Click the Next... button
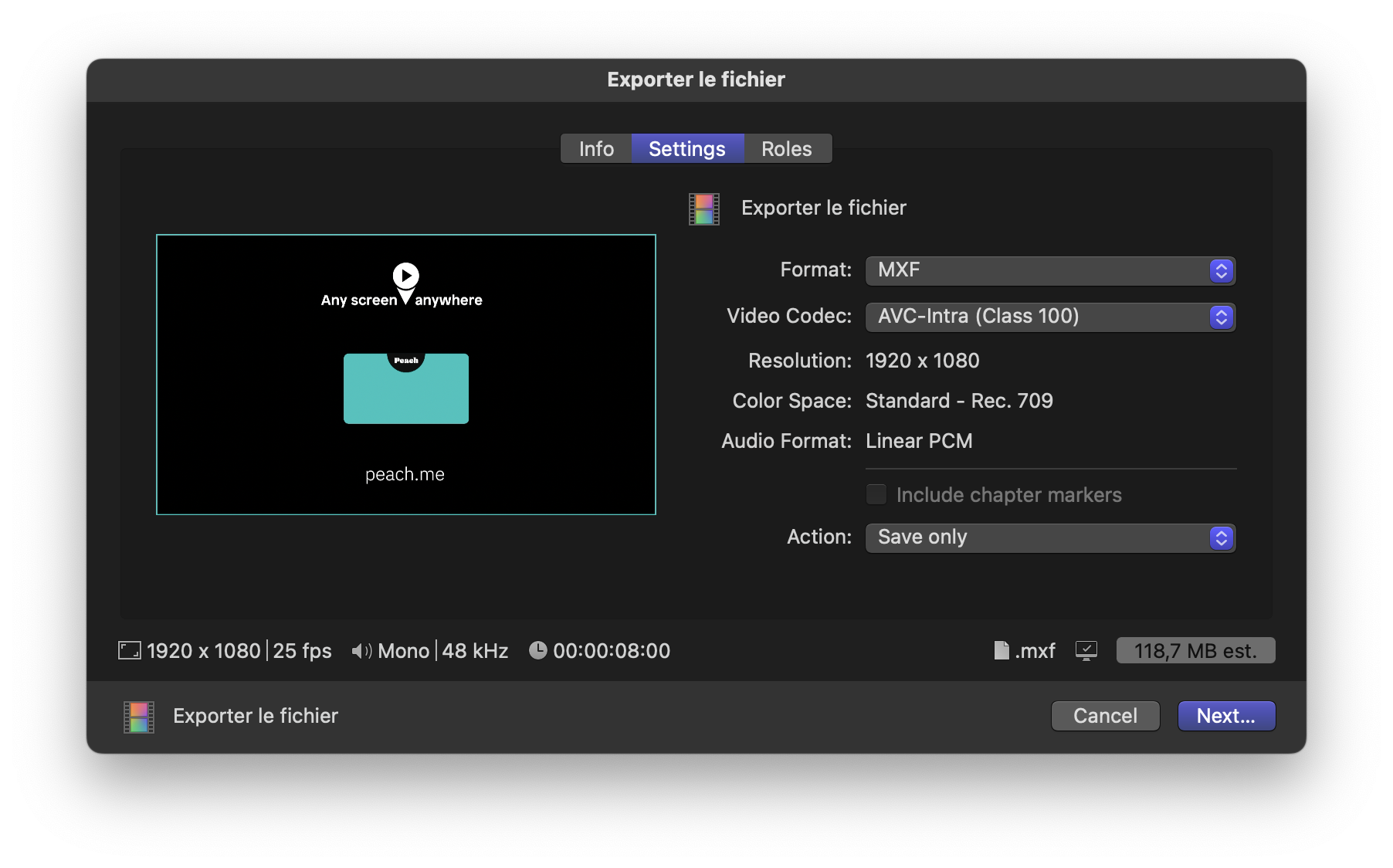Screen dimensions: 1393x868 click(1226, 716)
